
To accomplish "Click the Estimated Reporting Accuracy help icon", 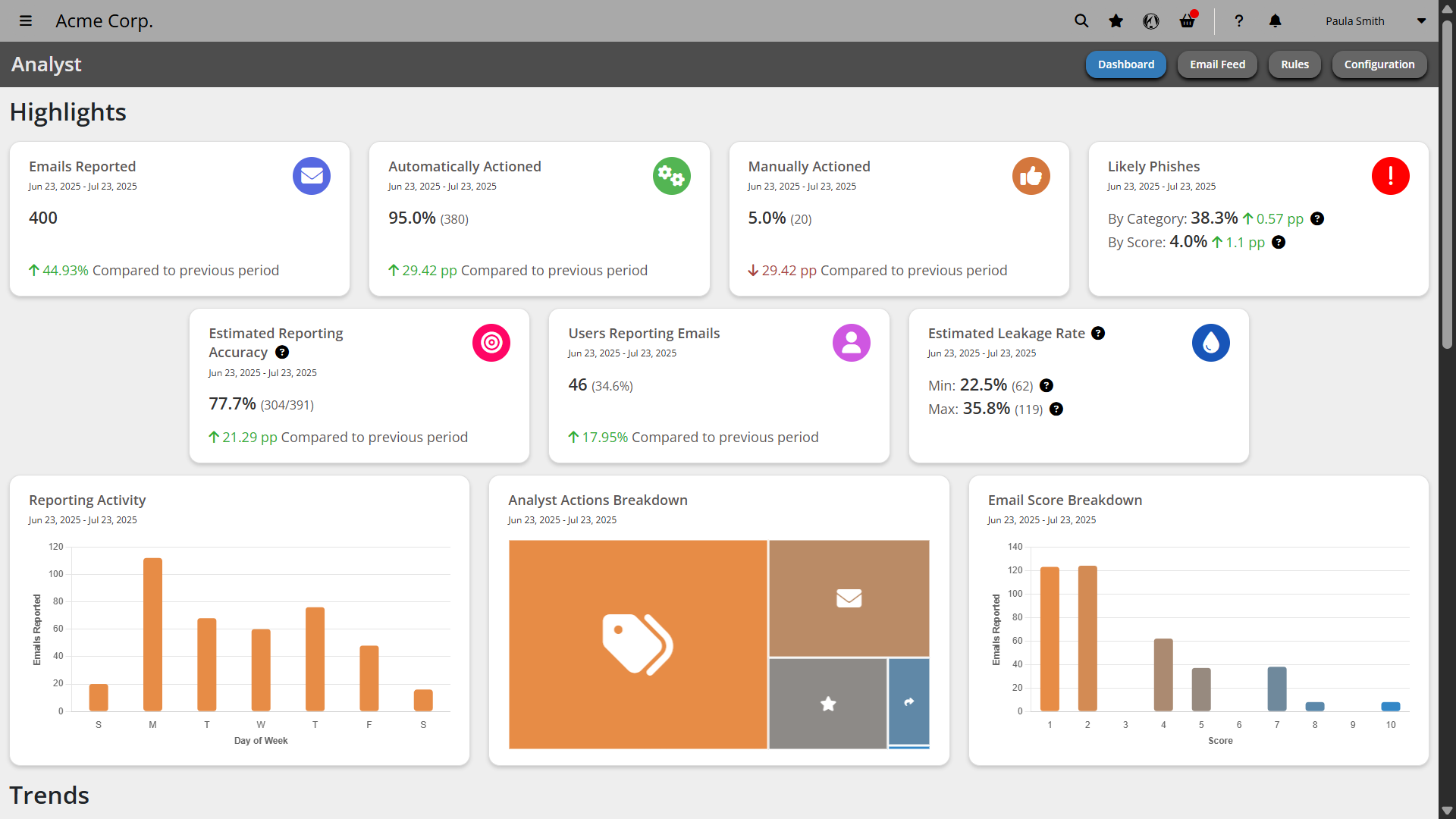I will tap(282, 353).
